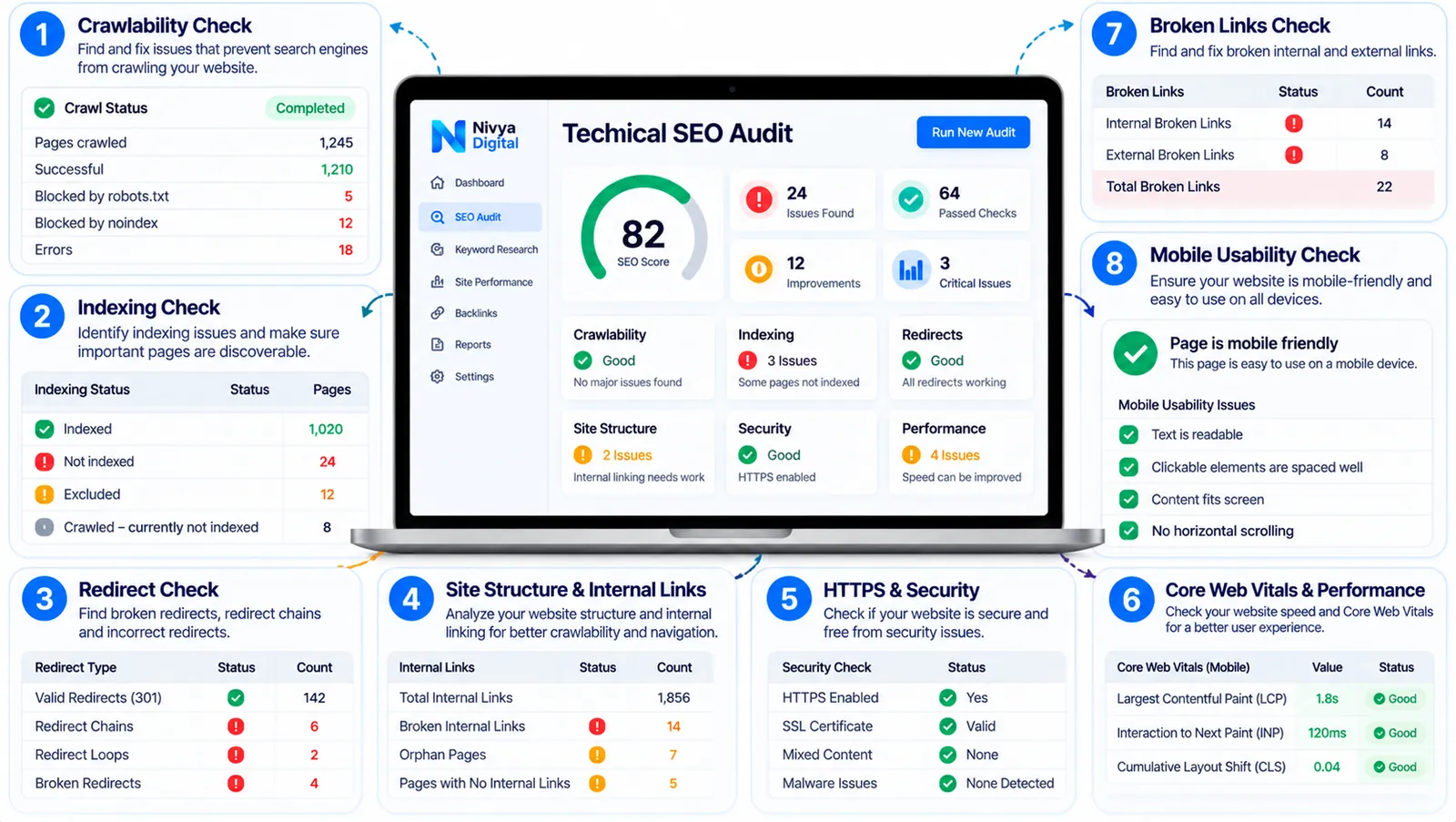Click the Redirect Loops red status icon
Image resolution: width=1456 pixels, height=822 pixels.
coord(236,755)
